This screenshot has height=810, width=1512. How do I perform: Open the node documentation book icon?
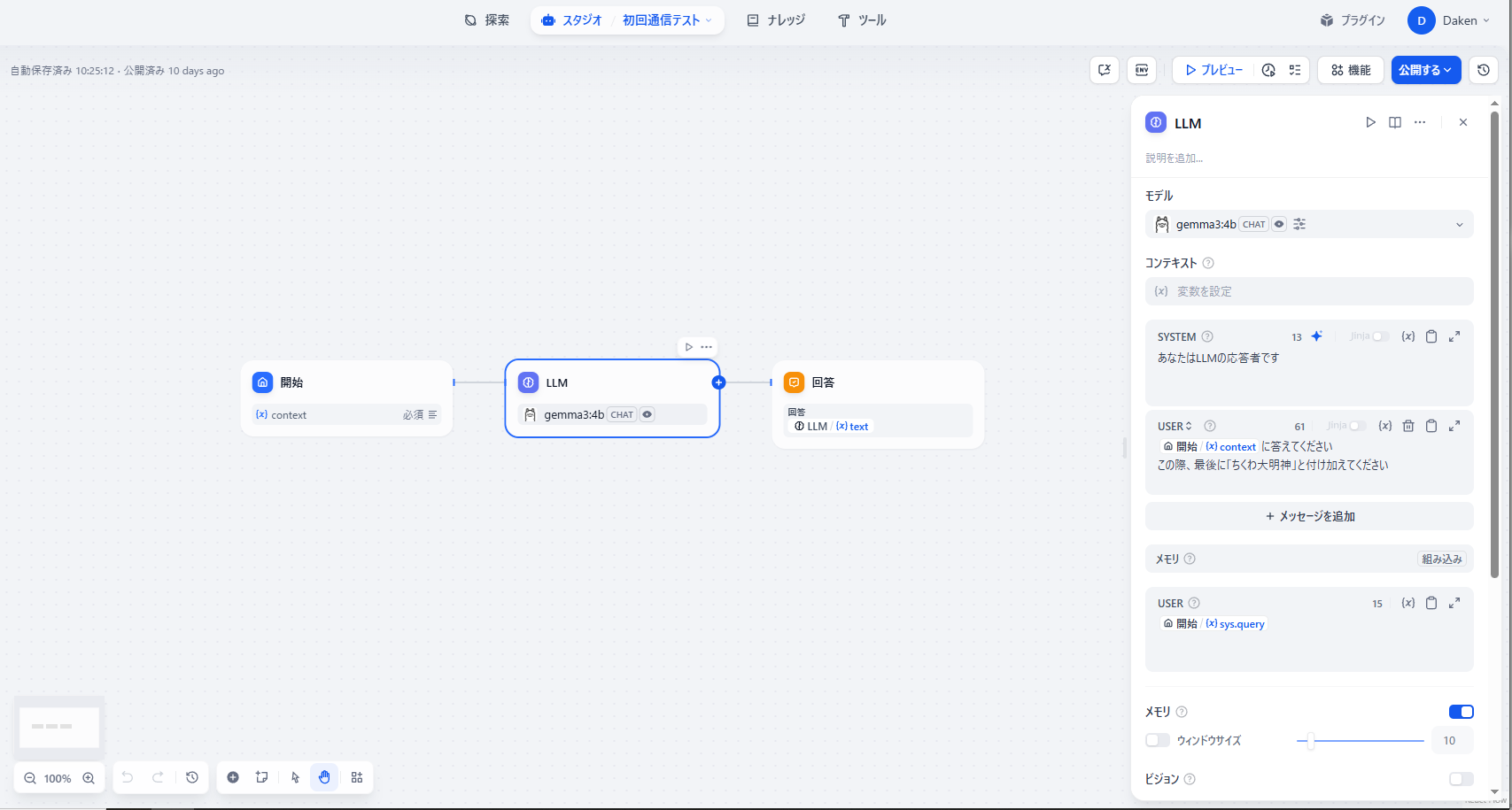click(x=1395, y=122)
